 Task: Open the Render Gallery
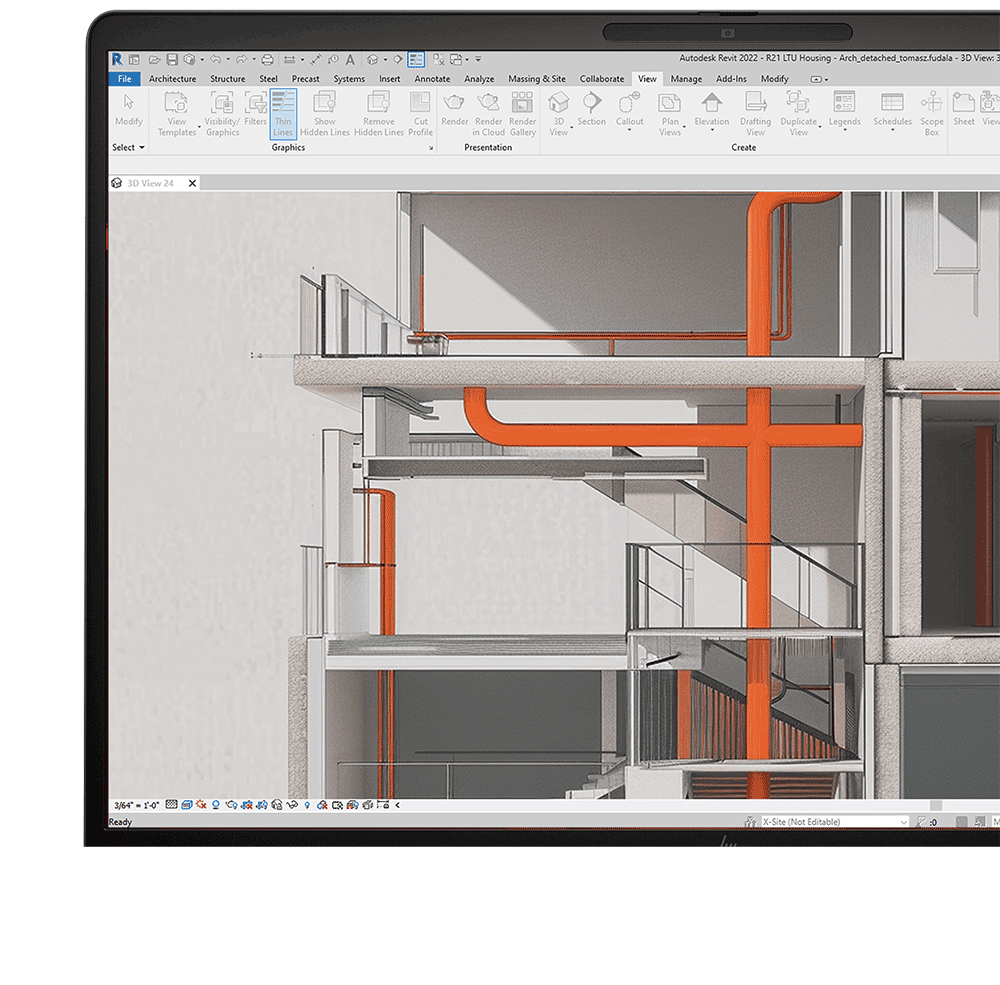(522, 110)
